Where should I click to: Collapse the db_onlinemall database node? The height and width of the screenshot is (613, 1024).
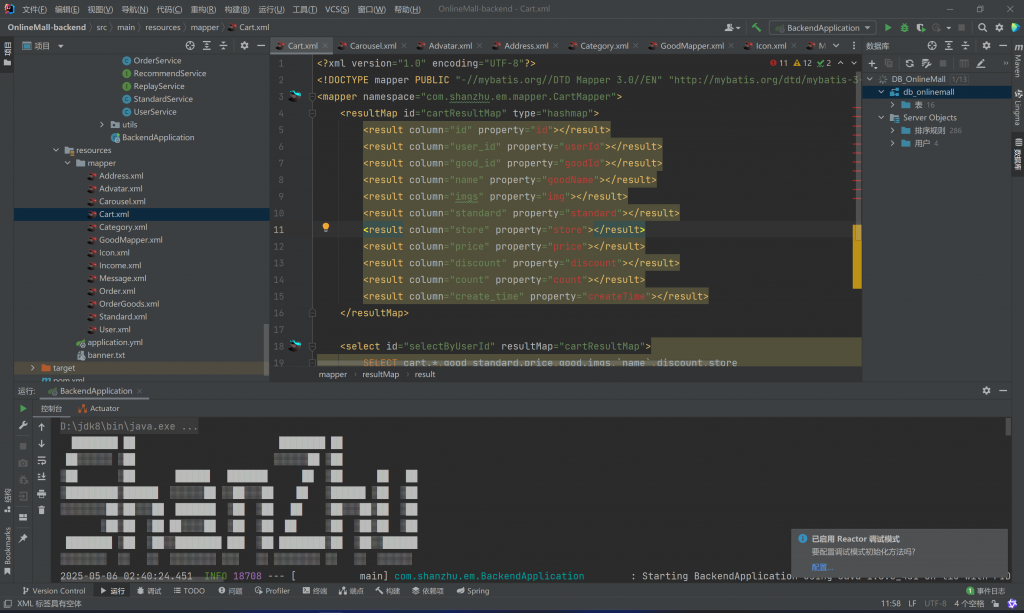click(x=881, y=92)
